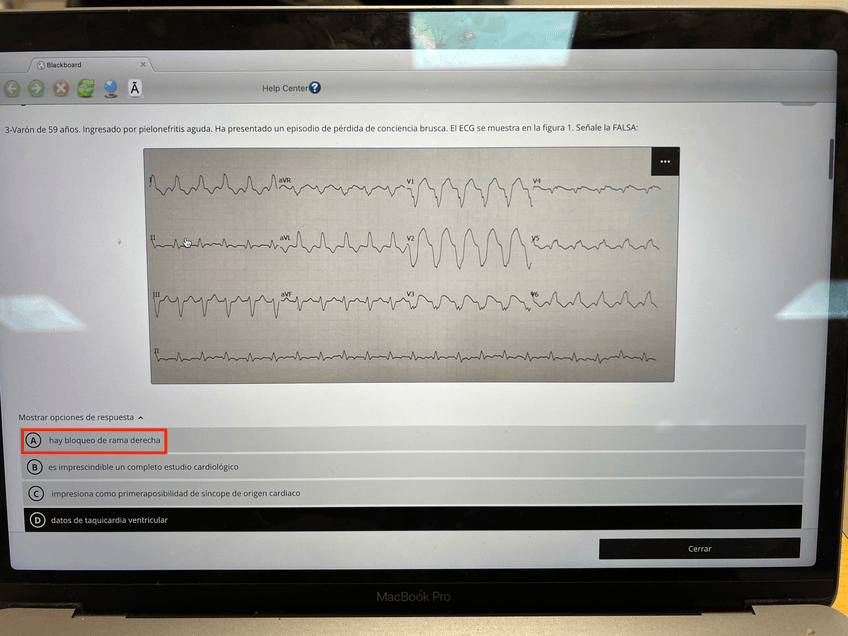Open the Help Center link
This screenshot has width=848, height=636.
coord(284,88)
